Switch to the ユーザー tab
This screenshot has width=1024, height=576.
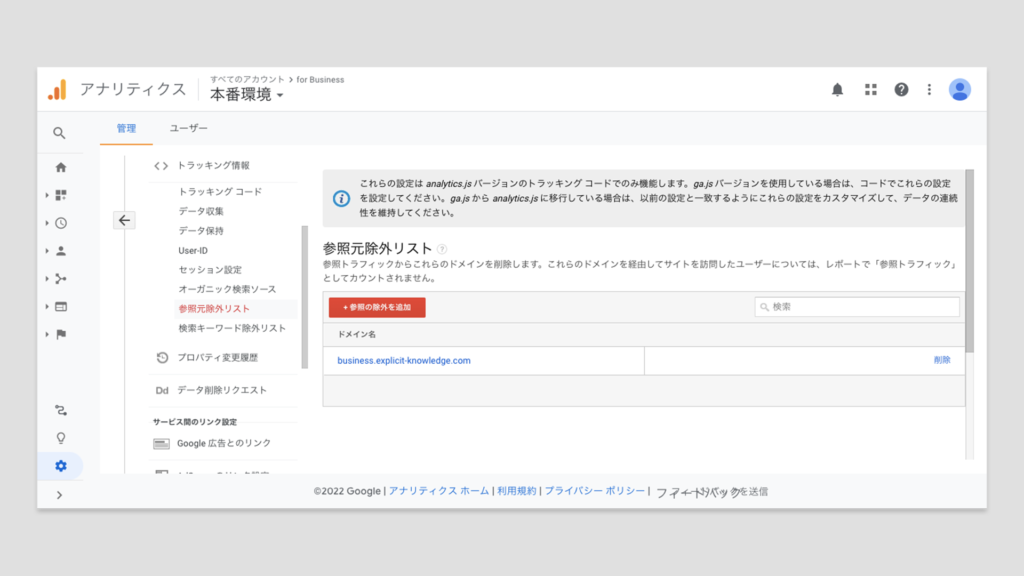[189, 129]
